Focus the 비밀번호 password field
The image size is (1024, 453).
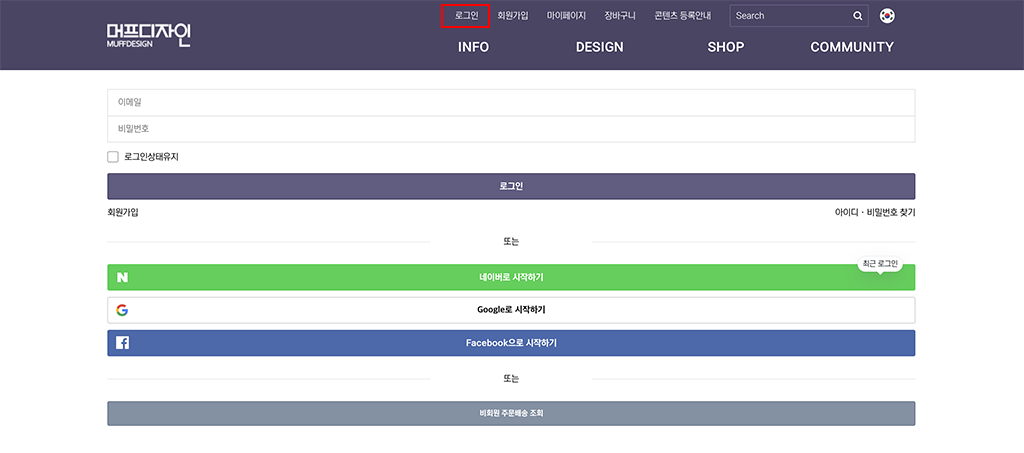click(x=511, y=129)
